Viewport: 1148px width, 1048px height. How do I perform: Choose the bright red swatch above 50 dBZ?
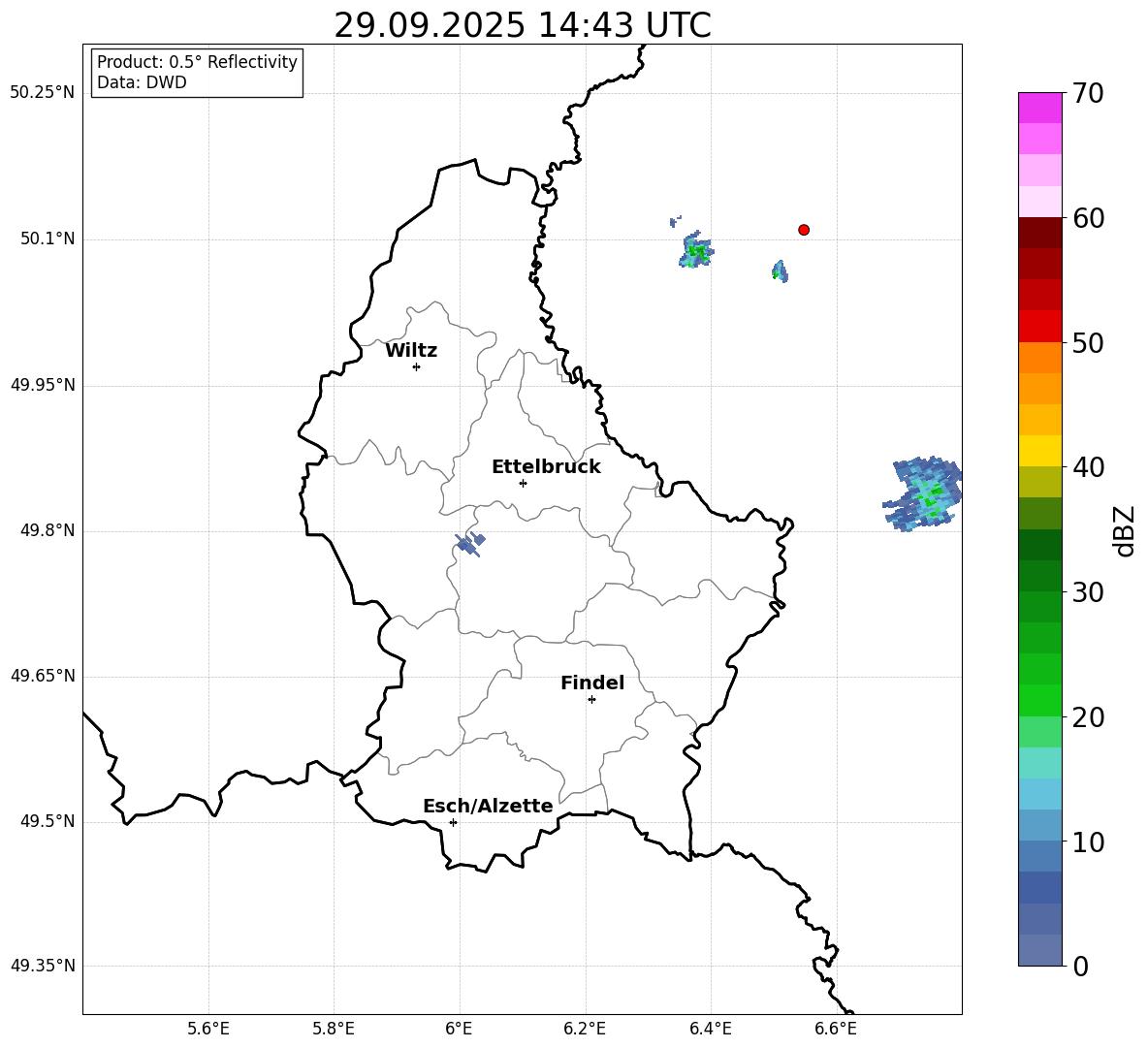point(1040,326)
